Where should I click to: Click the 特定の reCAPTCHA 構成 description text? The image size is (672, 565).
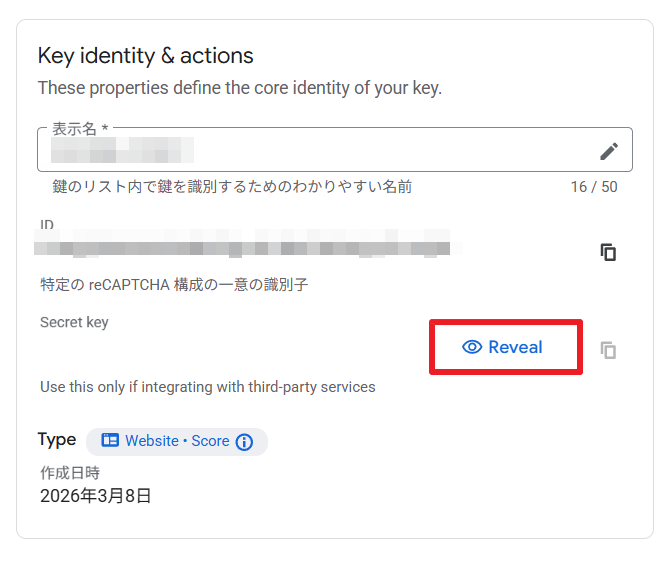point(174,285)
